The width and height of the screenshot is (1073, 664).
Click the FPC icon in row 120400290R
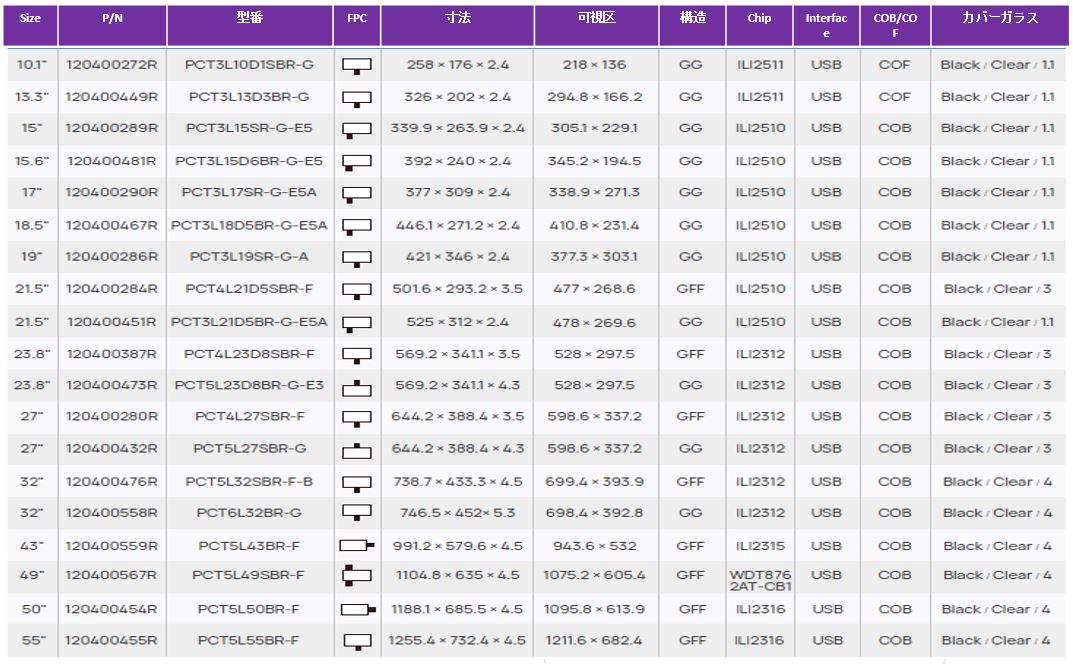tap(357, 194)
